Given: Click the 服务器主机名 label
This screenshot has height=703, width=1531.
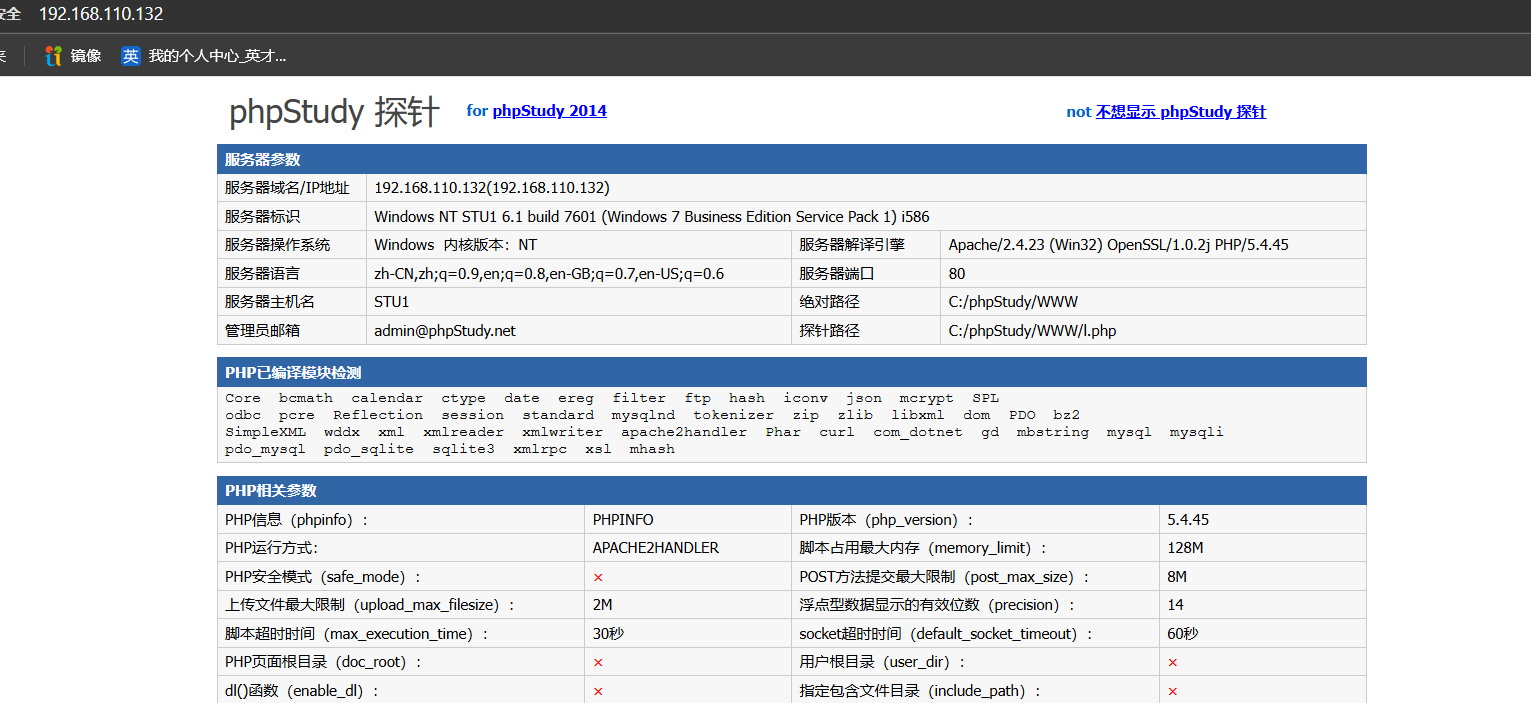Looking at the screenshot, I should pyautogui.click(x=270, y=302).
